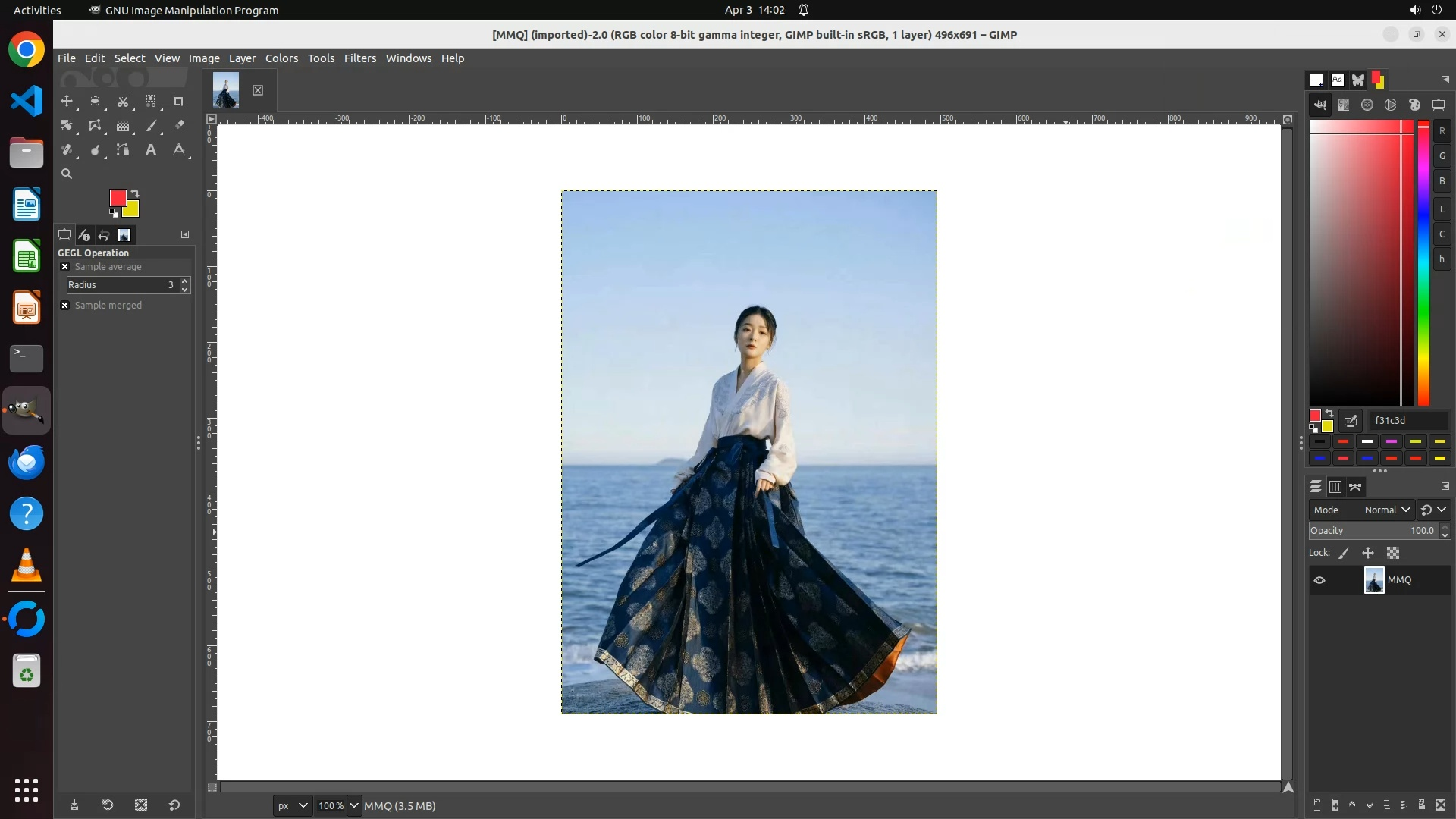1456x819 pixels.
Task: Select the Zoom magnifier tool
Action: coord(67,174)
